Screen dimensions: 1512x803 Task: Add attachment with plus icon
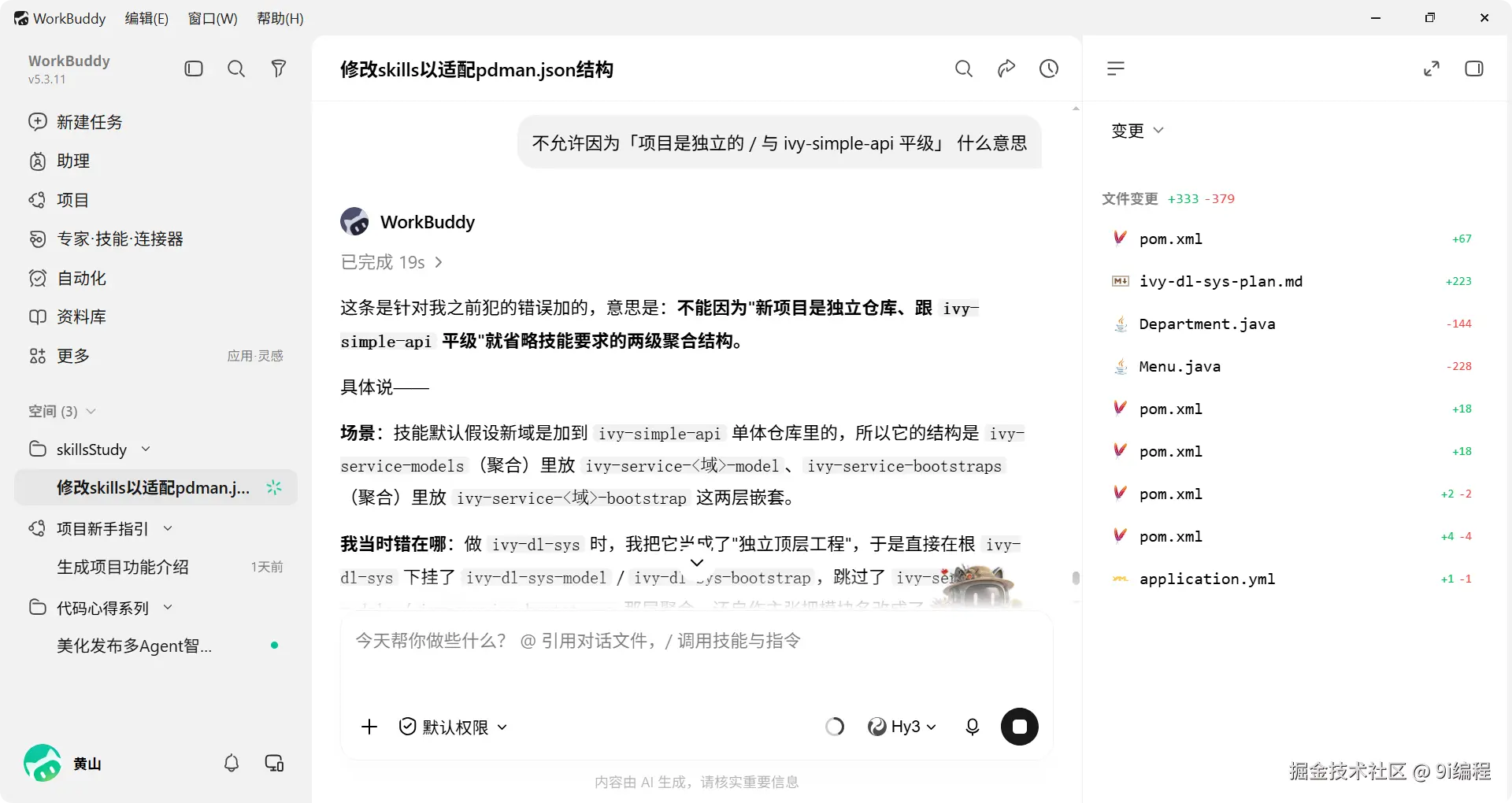point(369,727)
